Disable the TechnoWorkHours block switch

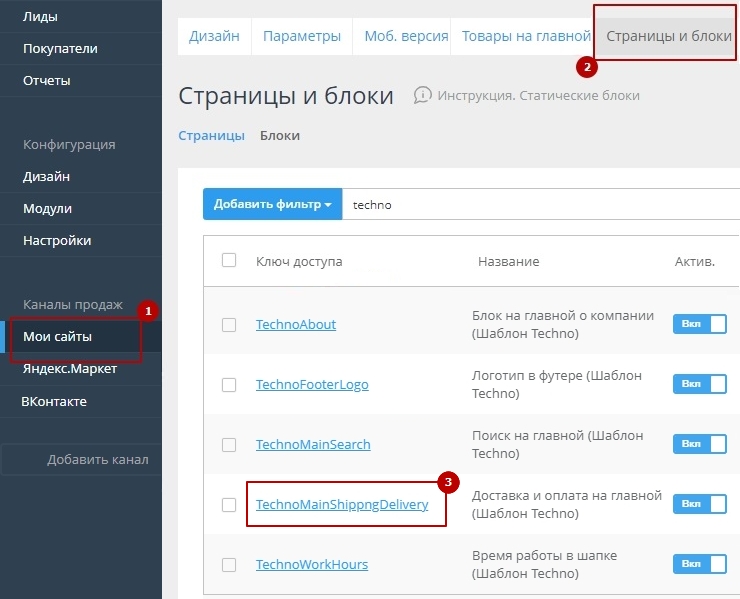(699, 564)
